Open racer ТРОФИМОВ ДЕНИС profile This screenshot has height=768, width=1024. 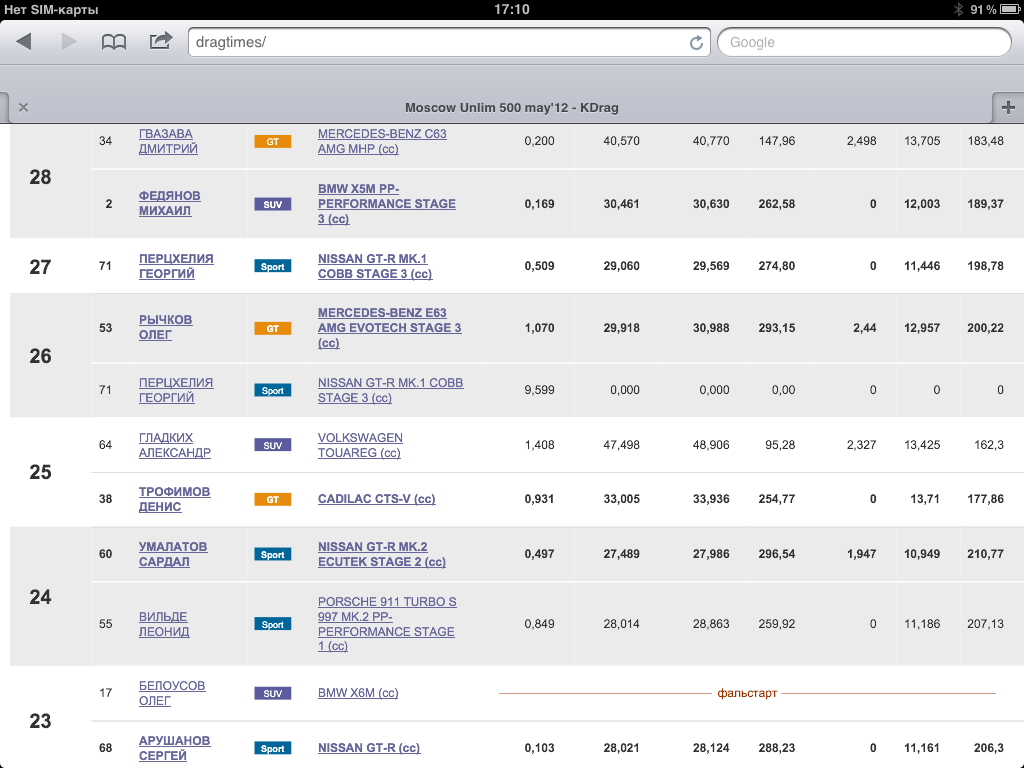pos(174,499)
